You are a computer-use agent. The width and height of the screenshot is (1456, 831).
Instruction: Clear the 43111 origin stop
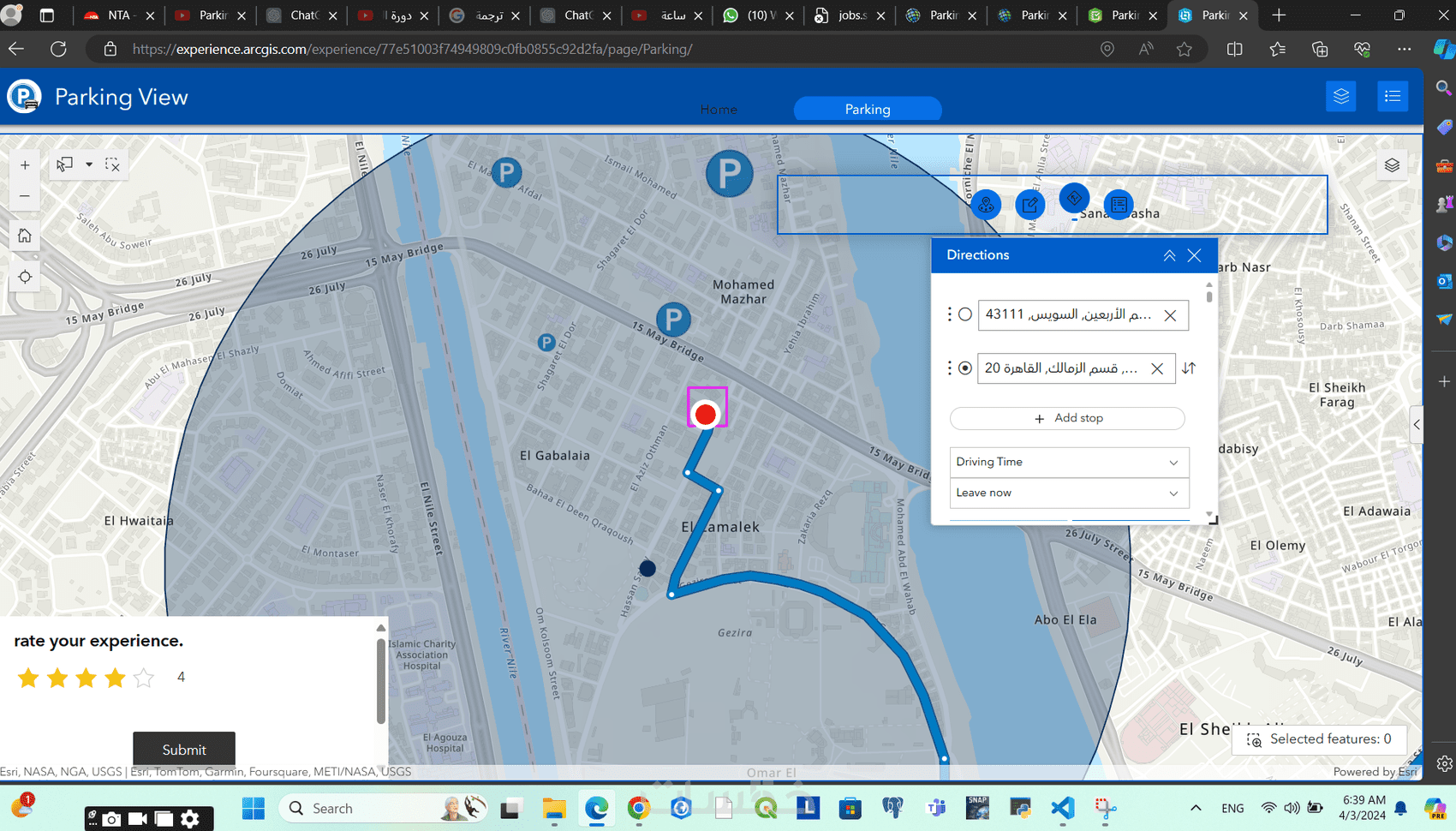pos(1170,315)
